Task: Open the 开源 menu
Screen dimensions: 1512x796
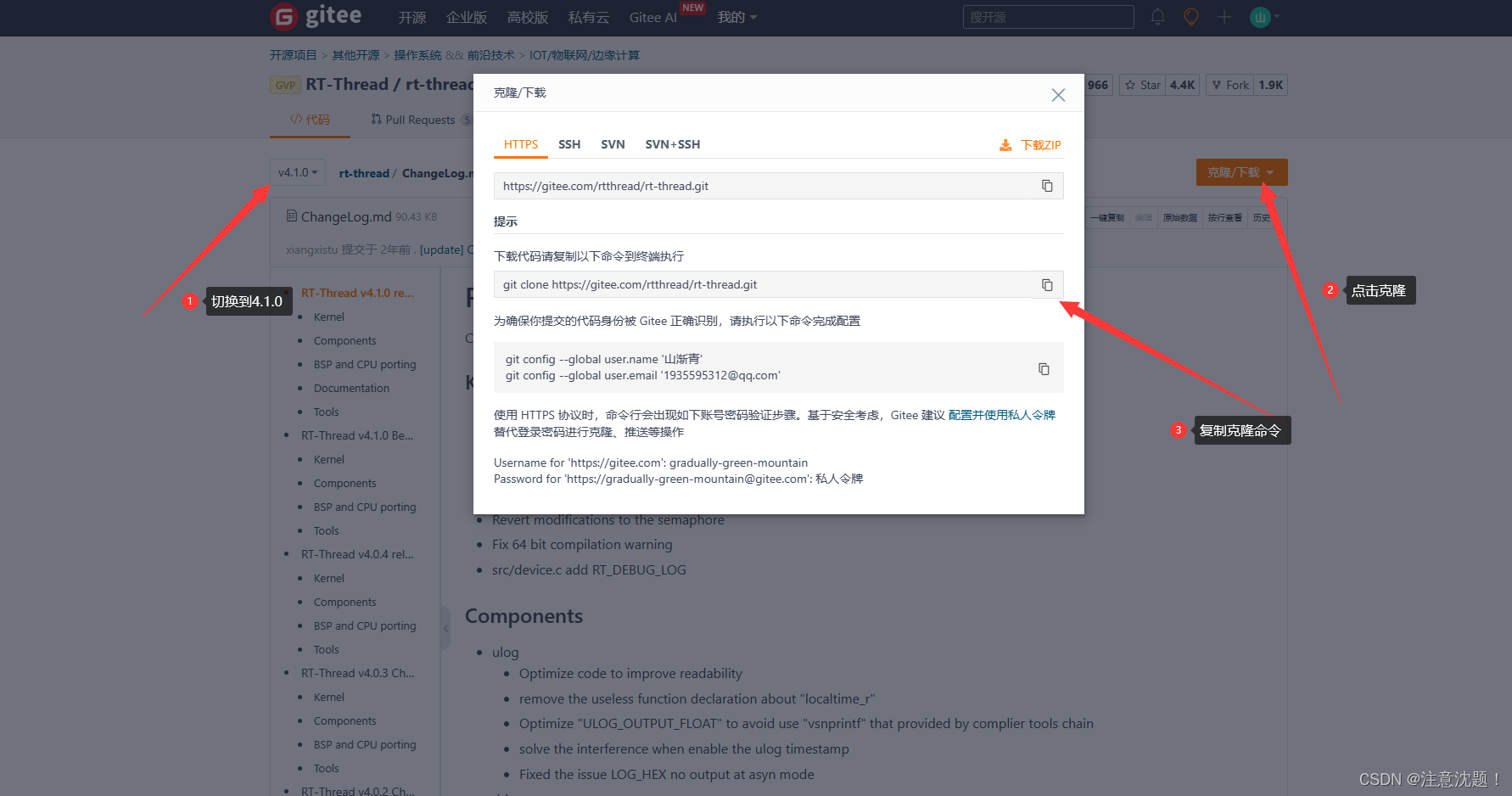Action: click(x=412, y=17)
